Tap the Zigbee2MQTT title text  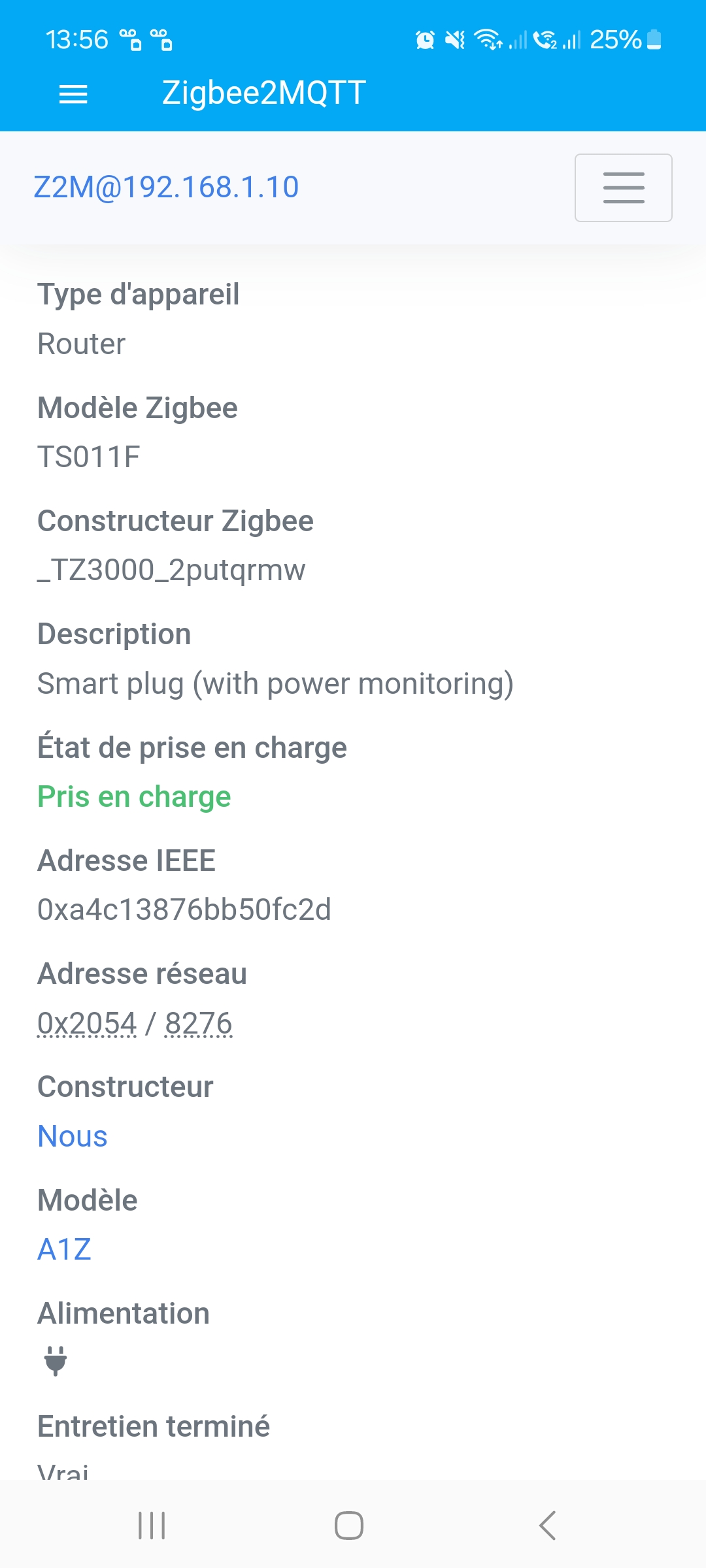(264, 93)
